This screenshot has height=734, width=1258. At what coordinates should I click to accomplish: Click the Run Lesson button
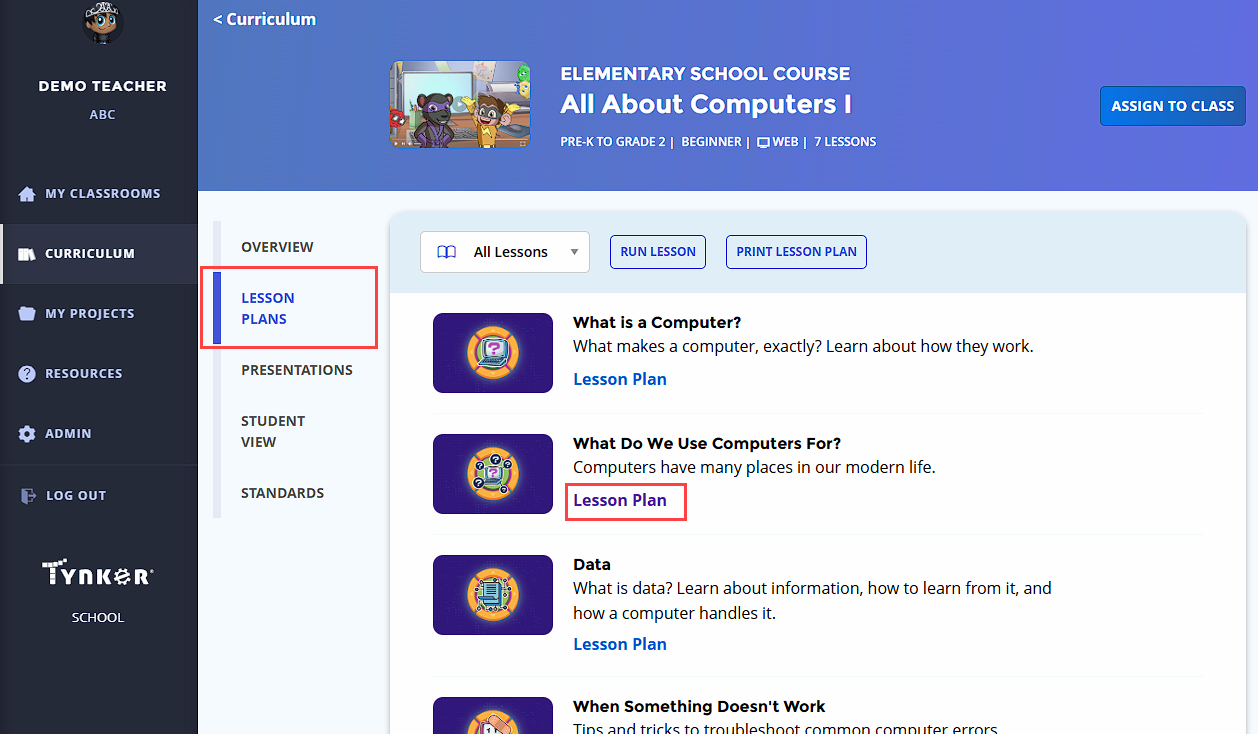[x=658, y=252]
